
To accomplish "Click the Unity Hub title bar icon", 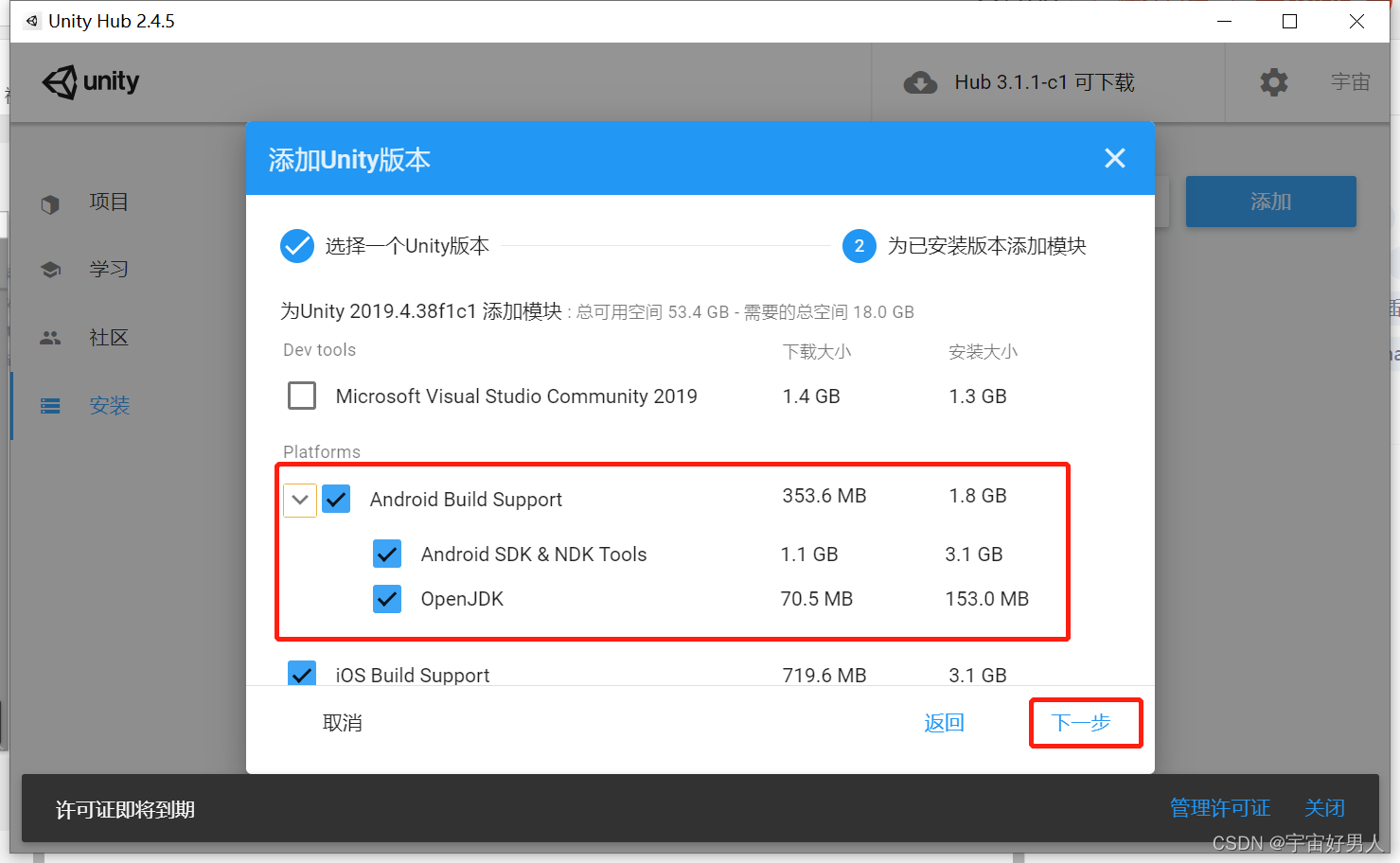I will tap(32, 21).
